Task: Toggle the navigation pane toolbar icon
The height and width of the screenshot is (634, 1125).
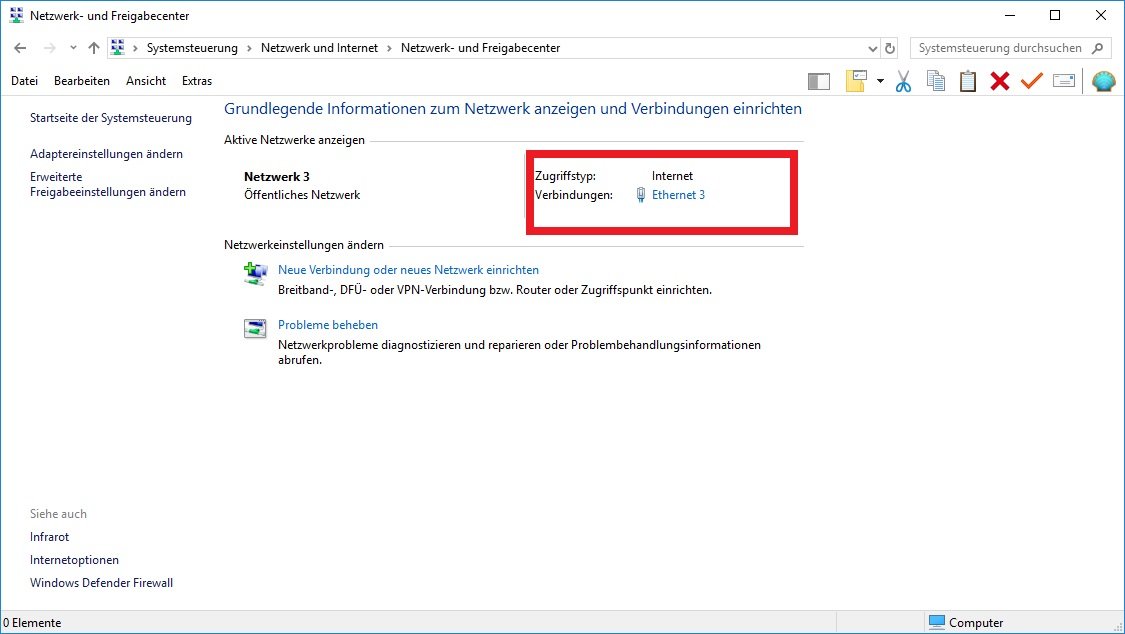Action: pos(819,82)
